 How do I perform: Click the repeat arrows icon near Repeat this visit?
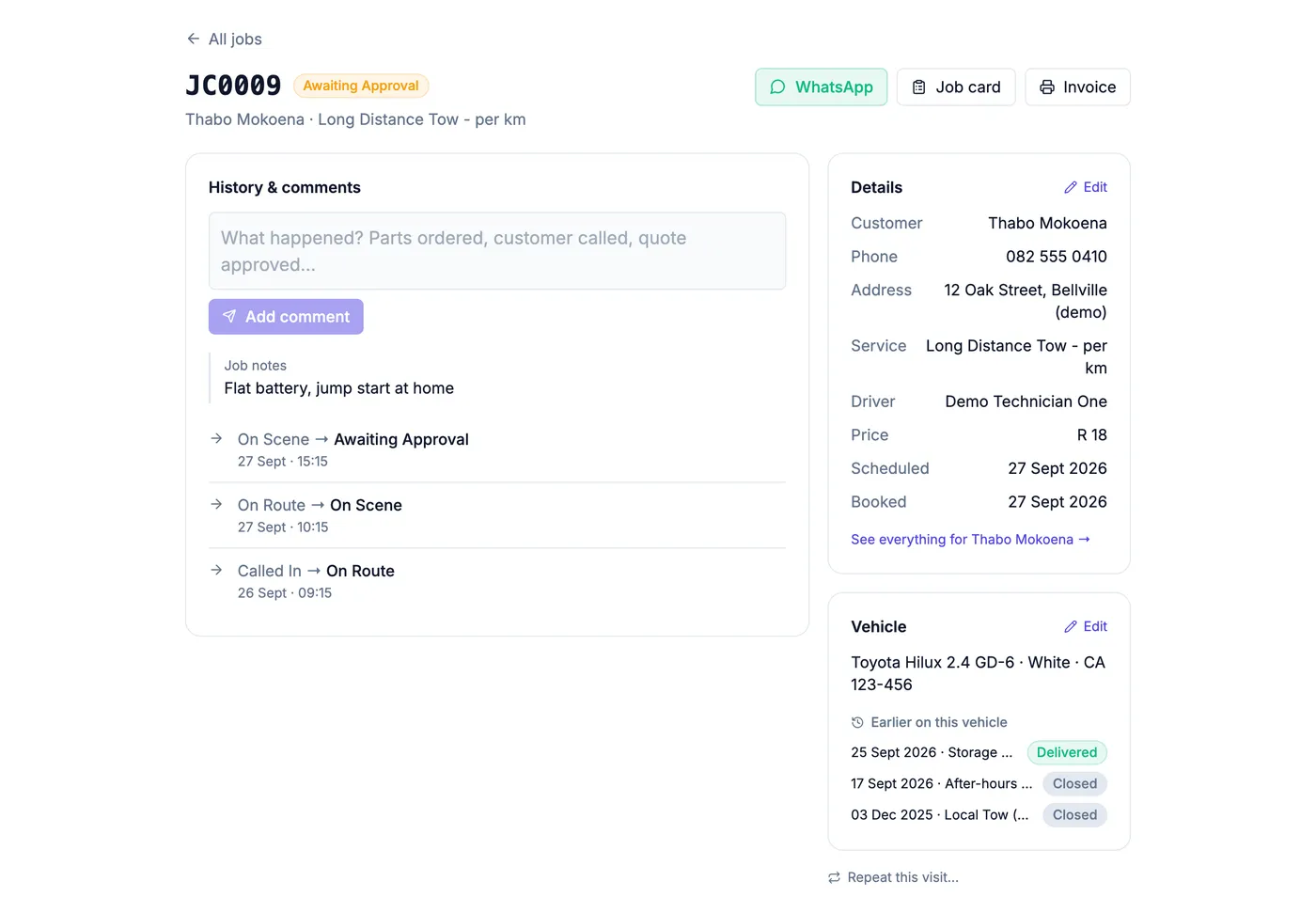(834, 877)
